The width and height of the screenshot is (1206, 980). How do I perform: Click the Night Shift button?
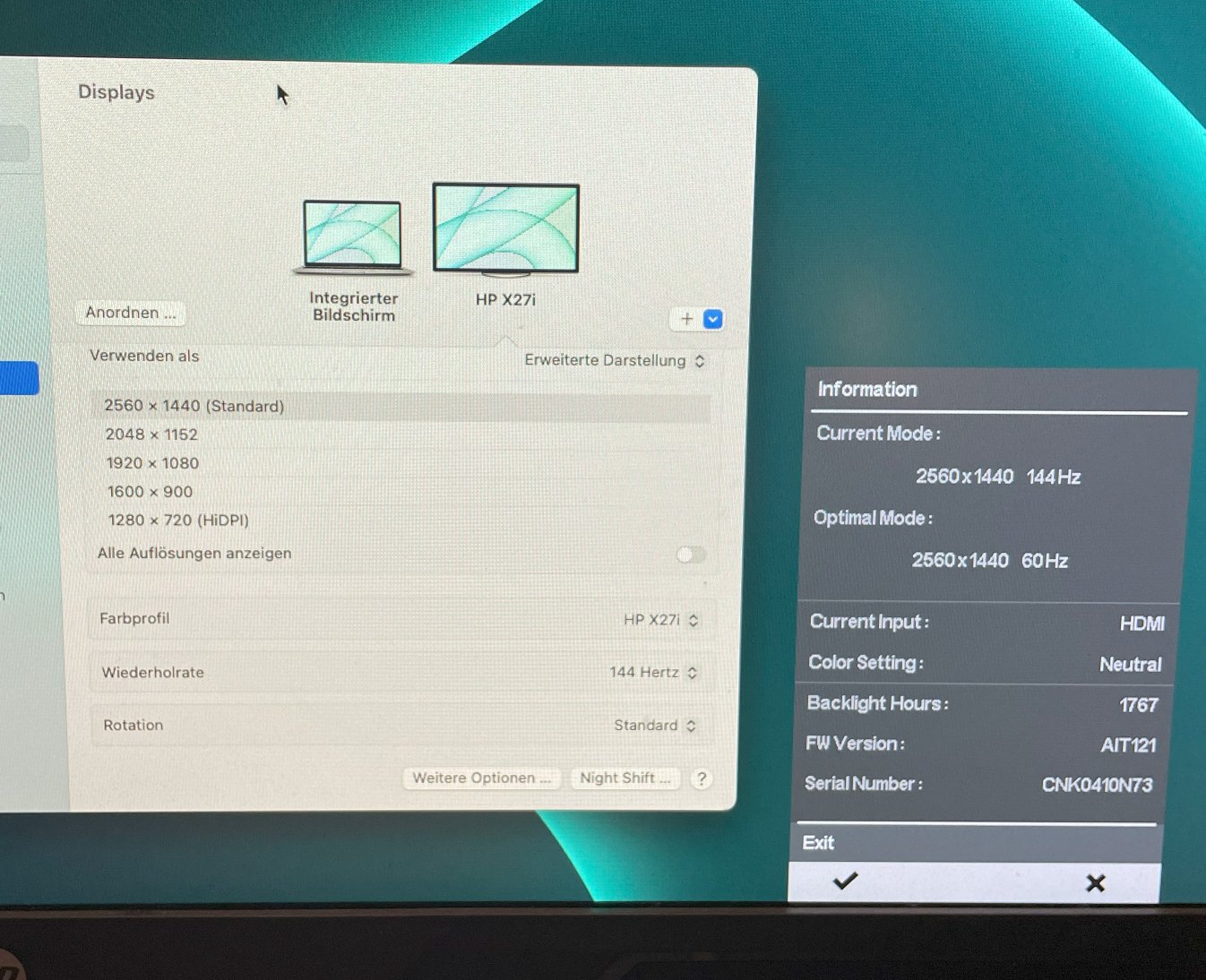click(x=625, y=778)
